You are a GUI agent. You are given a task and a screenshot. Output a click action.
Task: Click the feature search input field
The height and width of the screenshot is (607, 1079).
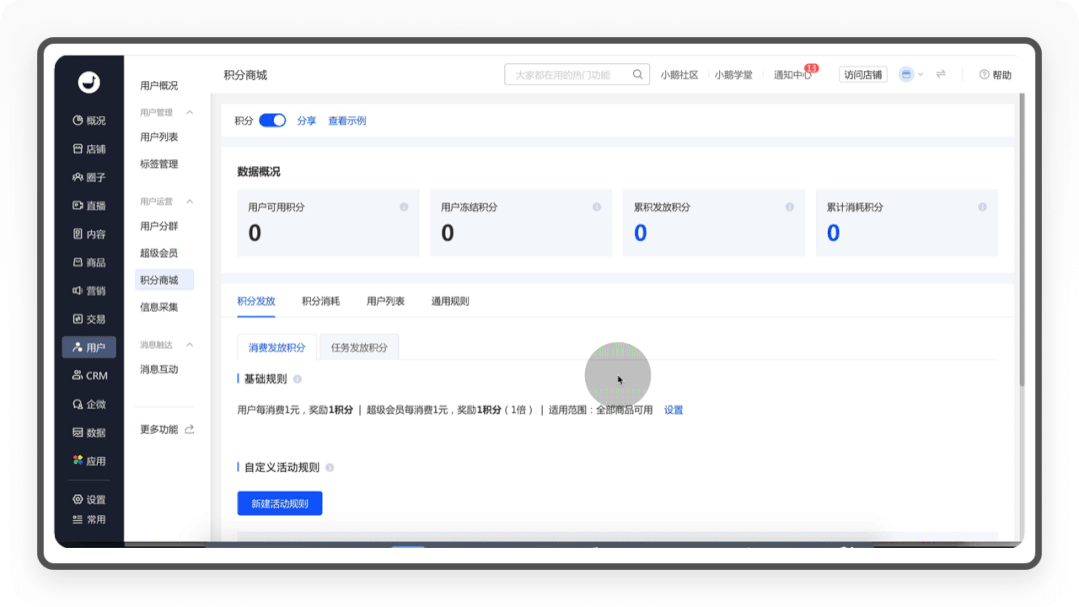pyautogui.click(x=577, y=74)
